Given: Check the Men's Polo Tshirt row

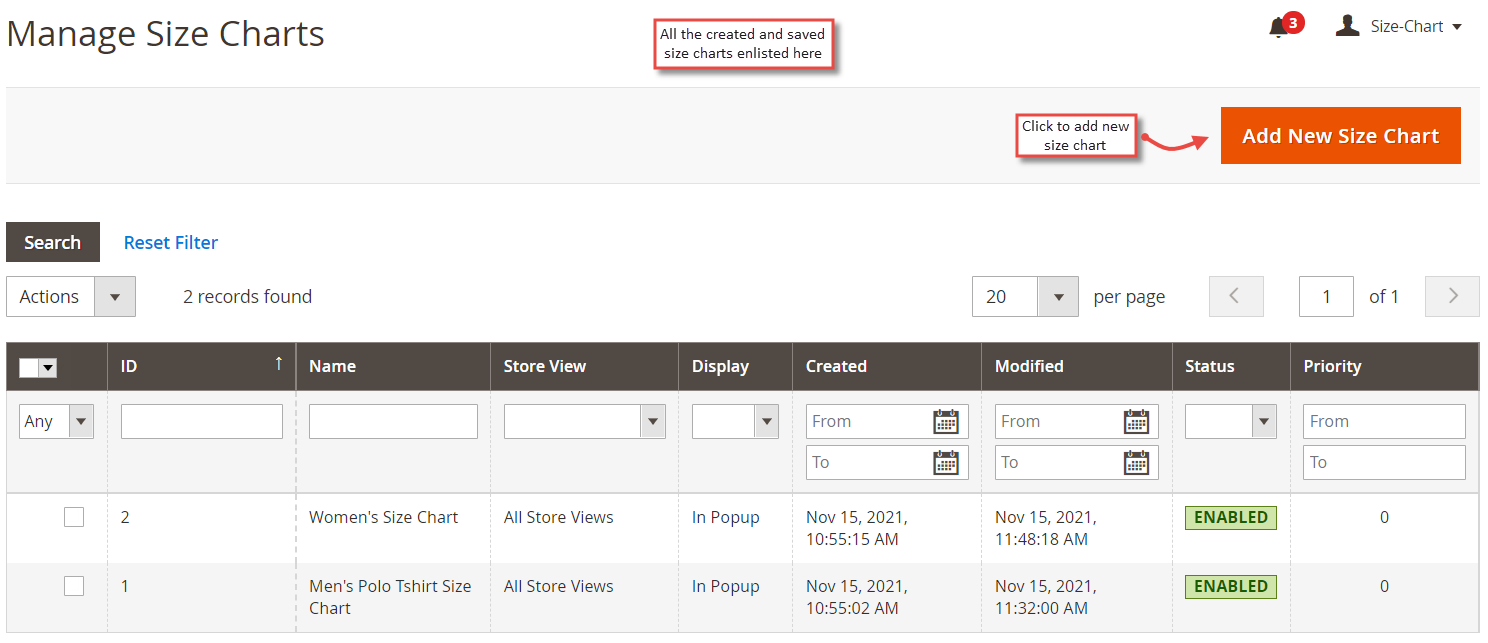Looking at the screenshot, I should 74,586.
